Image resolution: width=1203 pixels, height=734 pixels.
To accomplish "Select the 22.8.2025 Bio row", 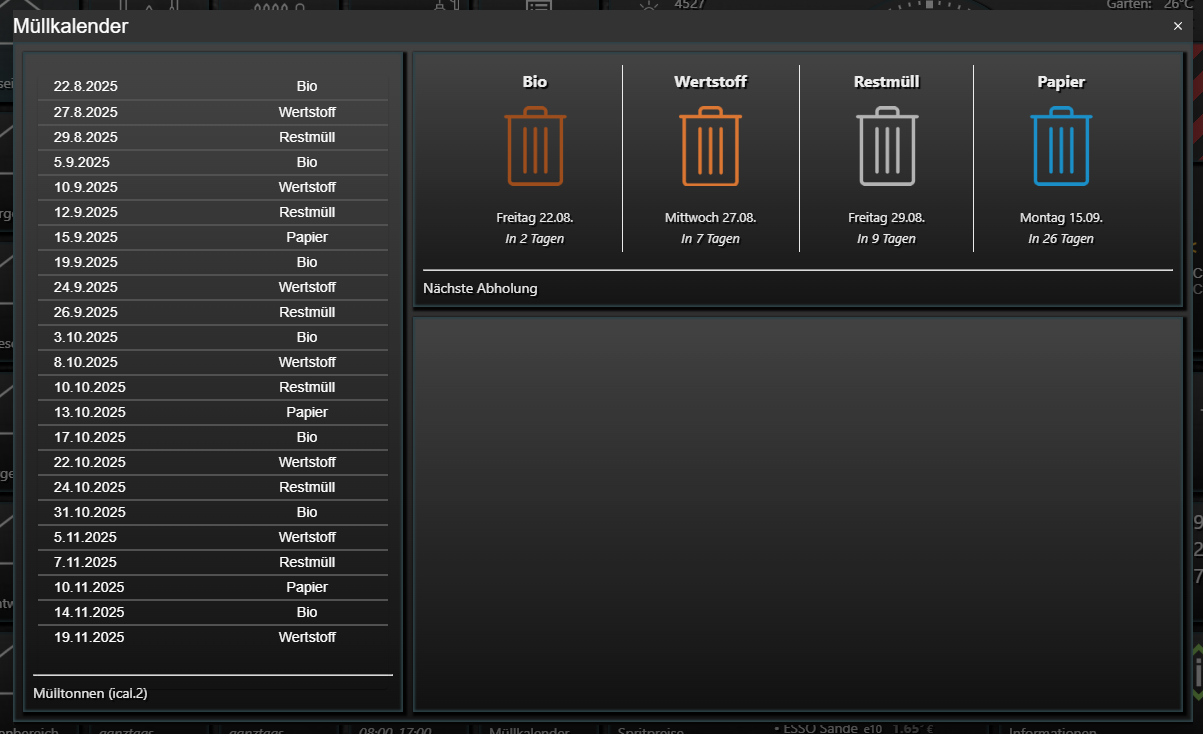I will coord(213,87).
